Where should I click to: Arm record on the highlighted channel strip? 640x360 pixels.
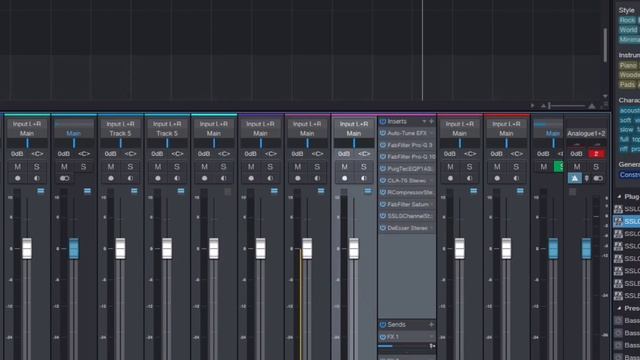click(344, 178)
